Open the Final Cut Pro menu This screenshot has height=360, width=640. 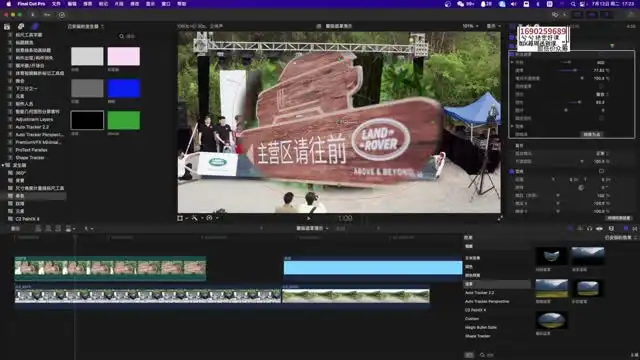pos(31,4)
